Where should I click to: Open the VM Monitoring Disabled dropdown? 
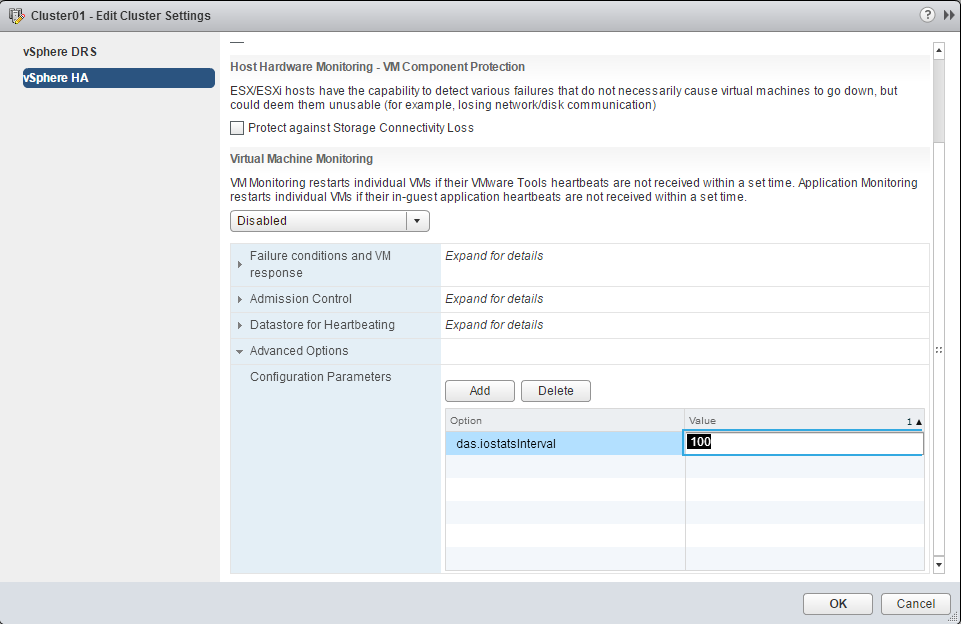pos(330,221)
